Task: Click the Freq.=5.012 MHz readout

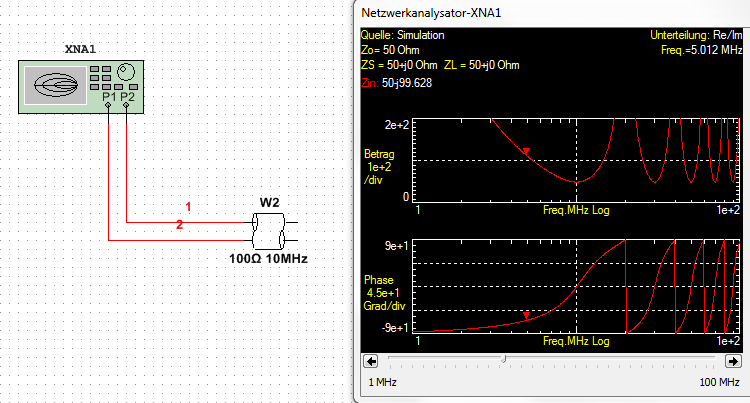Action: pos(701,50)
